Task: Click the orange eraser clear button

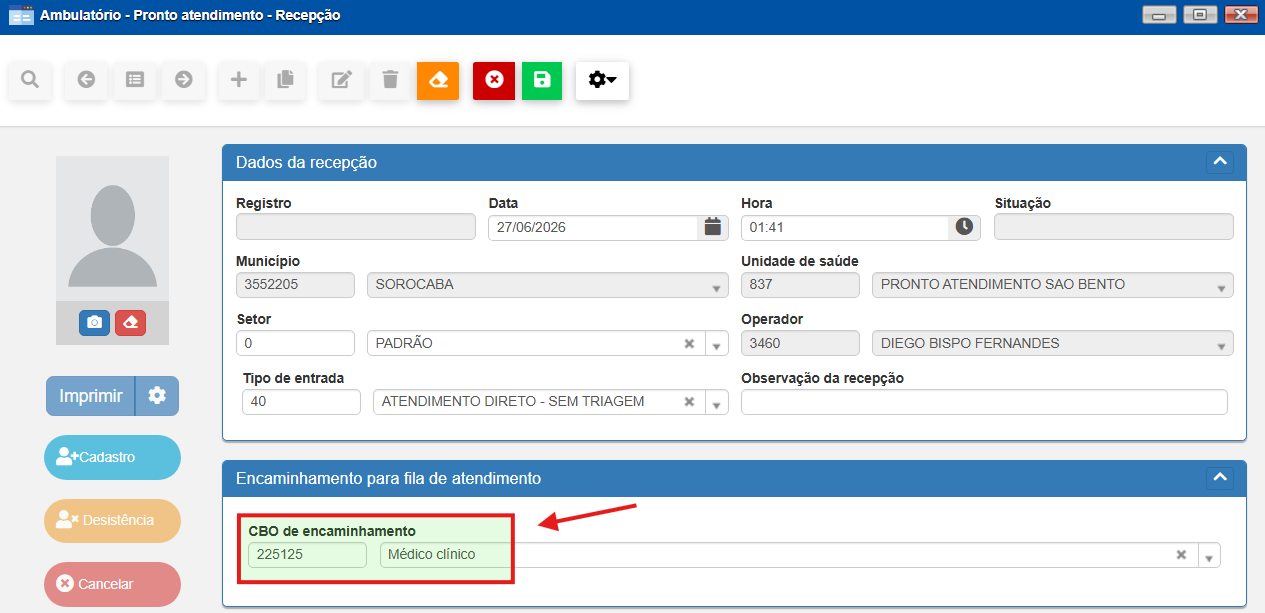Action: (x=438, y=80)
